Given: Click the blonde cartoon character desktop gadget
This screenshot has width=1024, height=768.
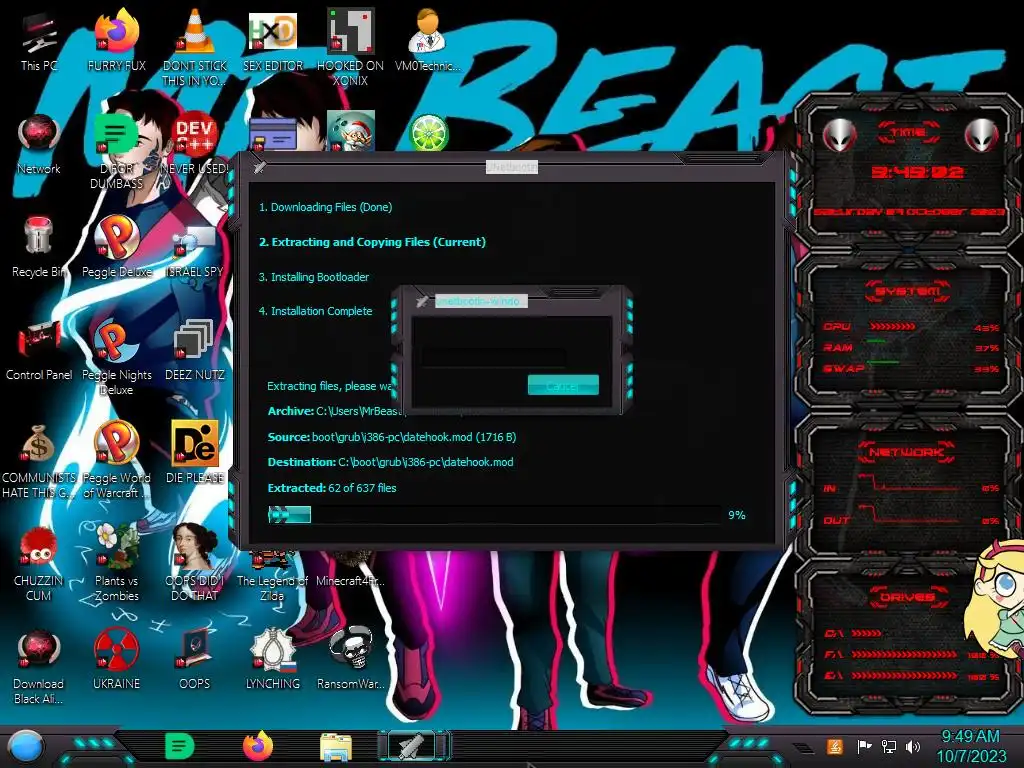Looking at the screenshot, I should pos(999,600).
